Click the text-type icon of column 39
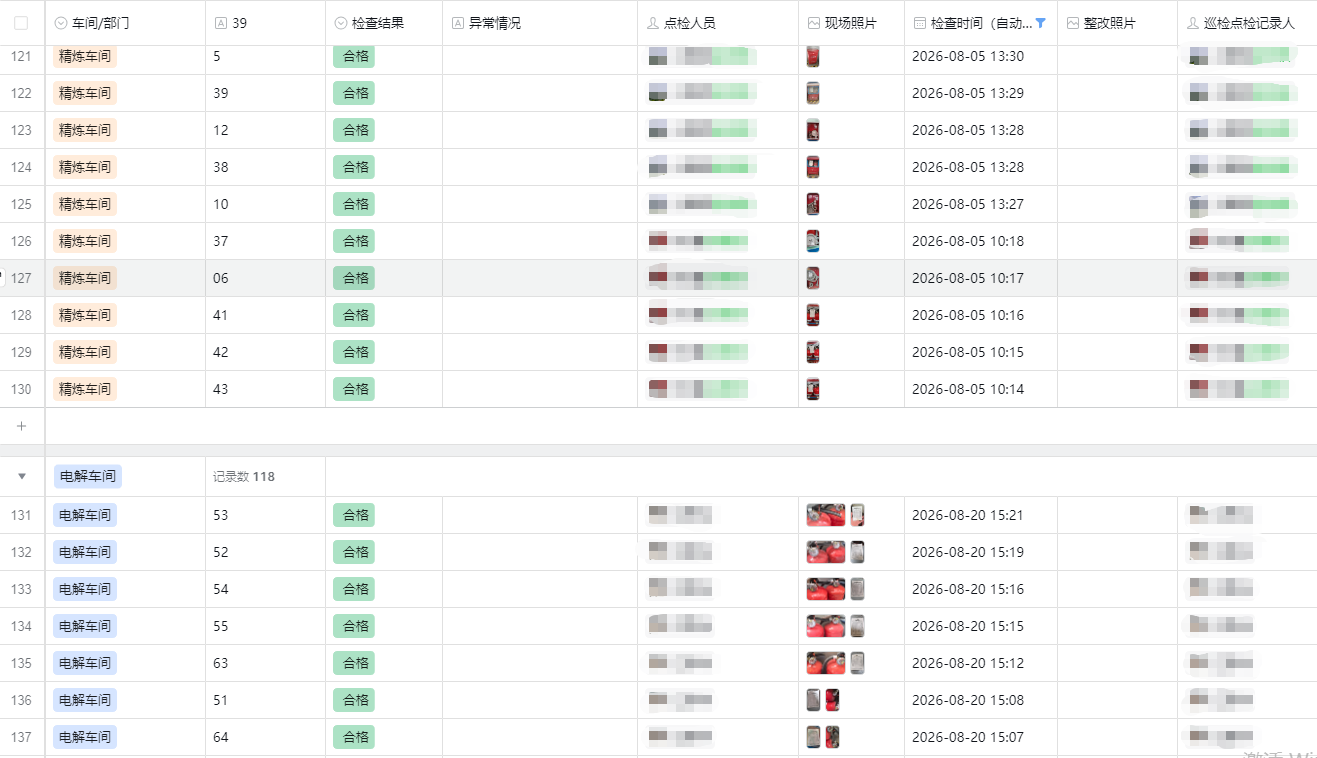 [x=220, y=22]
